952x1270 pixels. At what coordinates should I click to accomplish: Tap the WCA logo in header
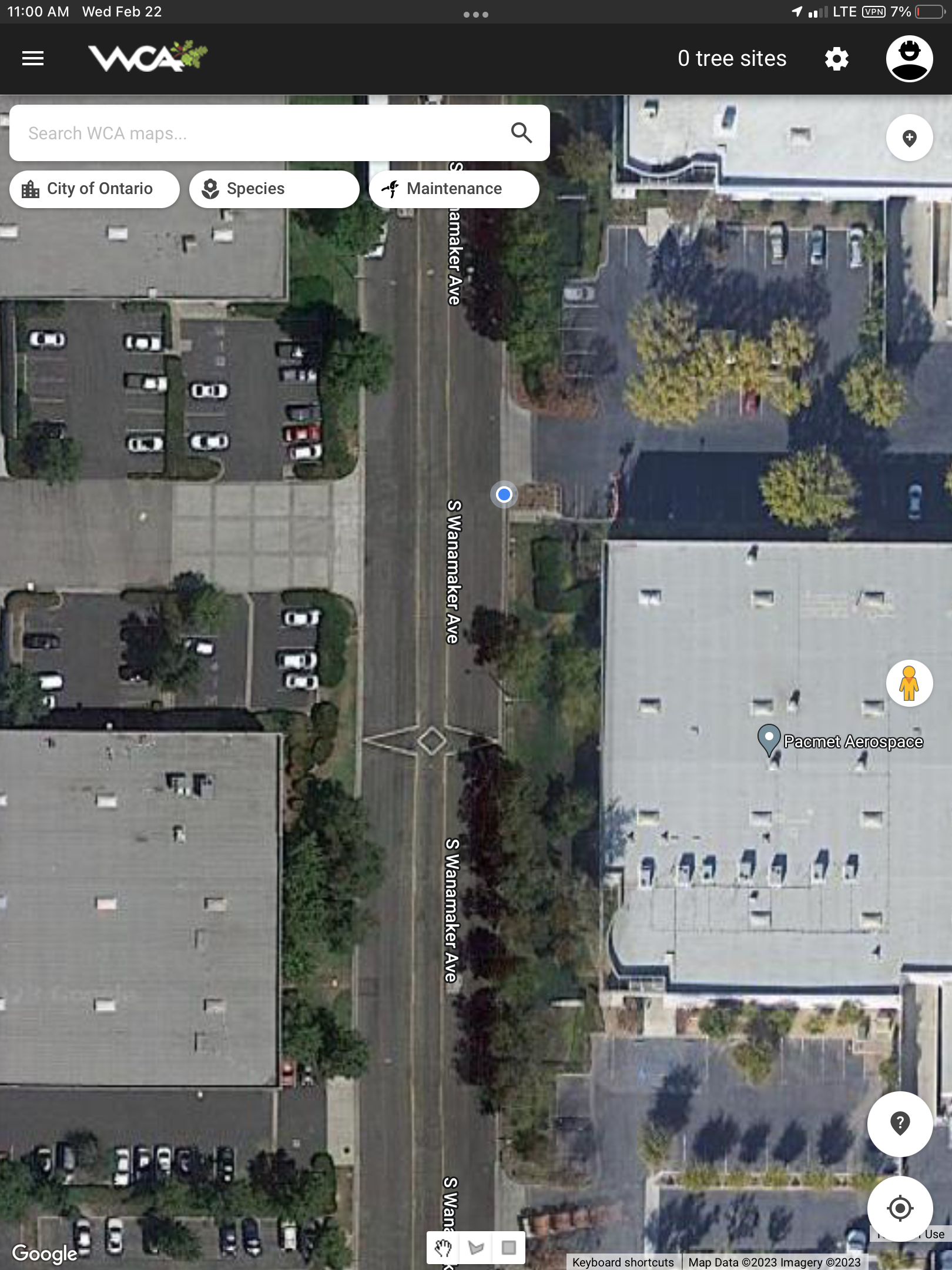coord(148,56)
